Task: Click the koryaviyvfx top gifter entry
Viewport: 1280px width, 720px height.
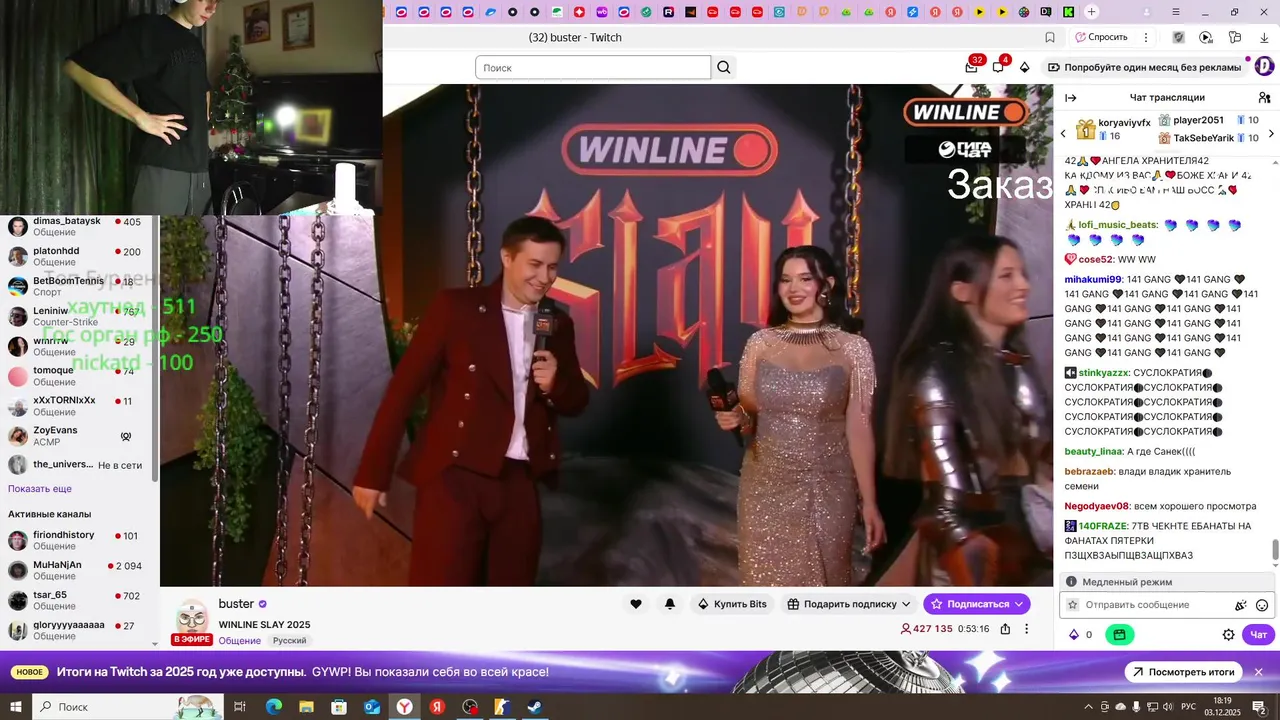Action: [x=1111, y=129]
